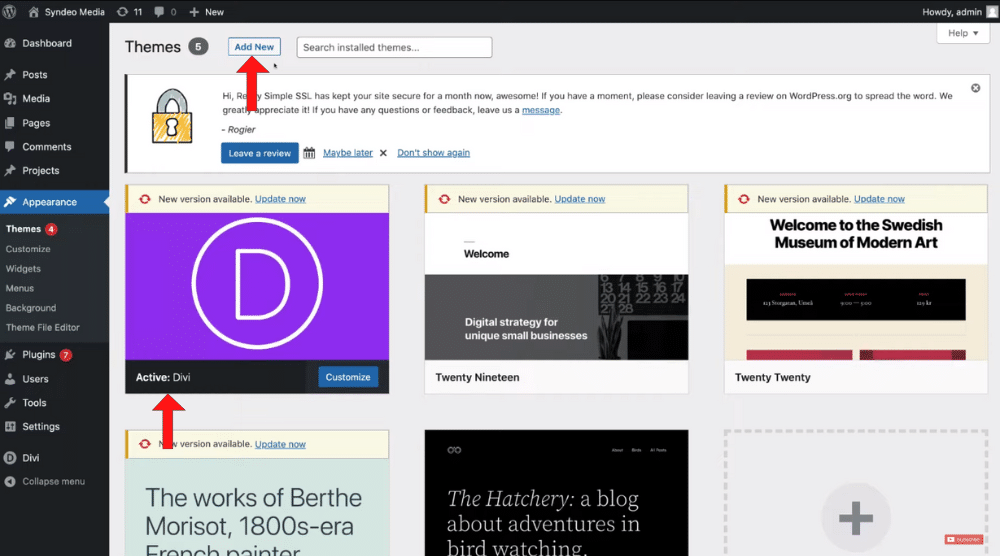Open Theme File Editor
The height and width of the screenshot is (556, 1000).
click(43, 328)
